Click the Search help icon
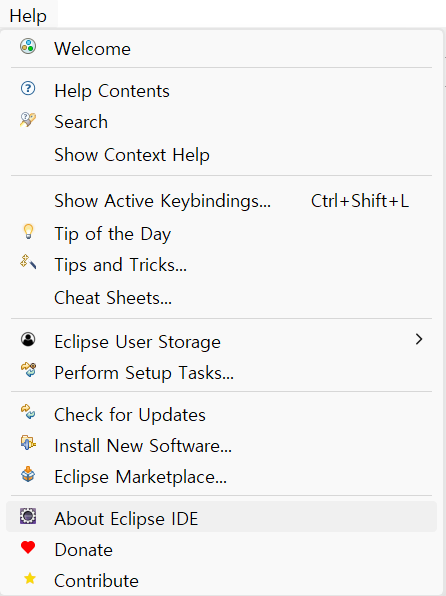Screen dimensions: 446x596 pos(28,120)
